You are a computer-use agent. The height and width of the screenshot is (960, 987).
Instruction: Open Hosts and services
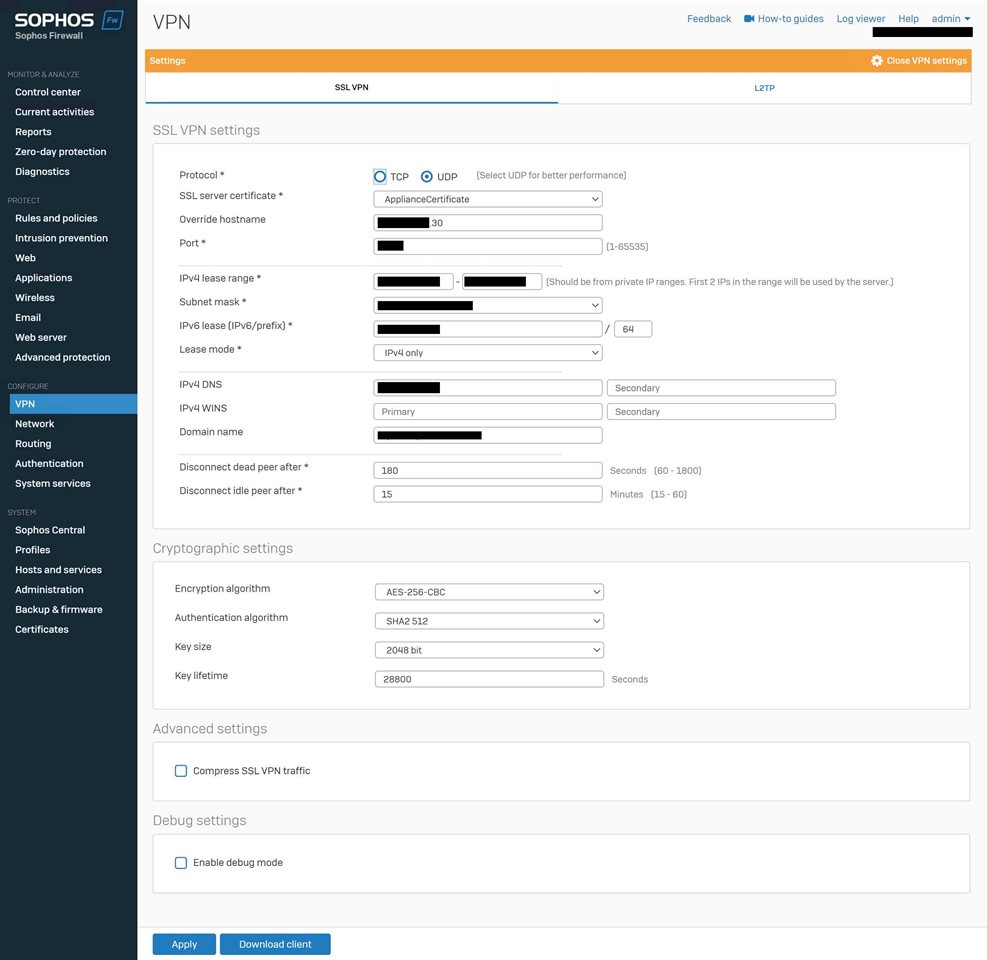(x=59, y=570)
